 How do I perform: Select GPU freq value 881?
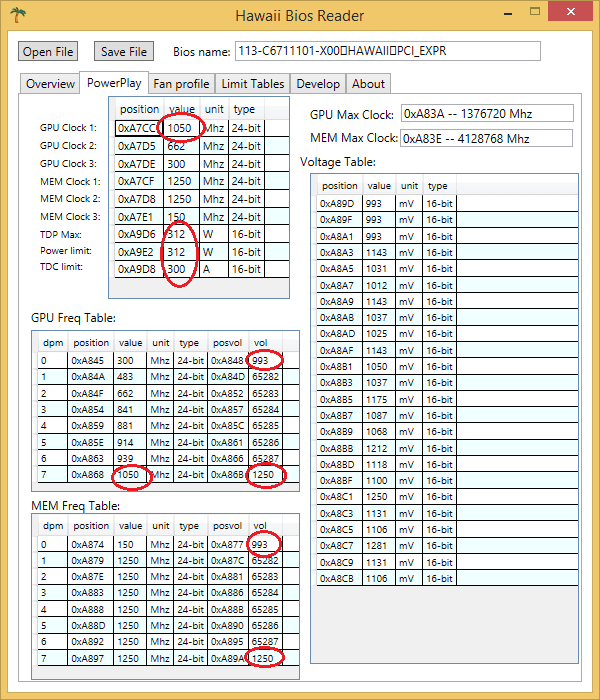click(130, 425)
